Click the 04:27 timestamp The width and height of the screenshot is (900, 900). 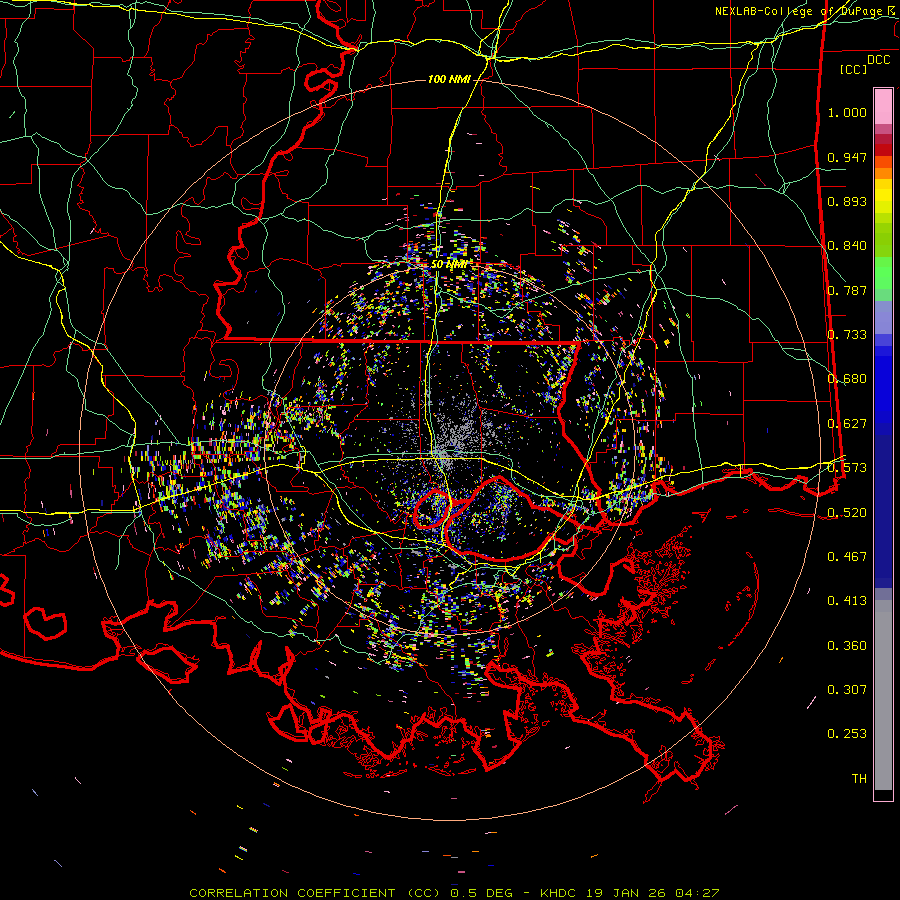pyautogui.click(x=697, y=893)
